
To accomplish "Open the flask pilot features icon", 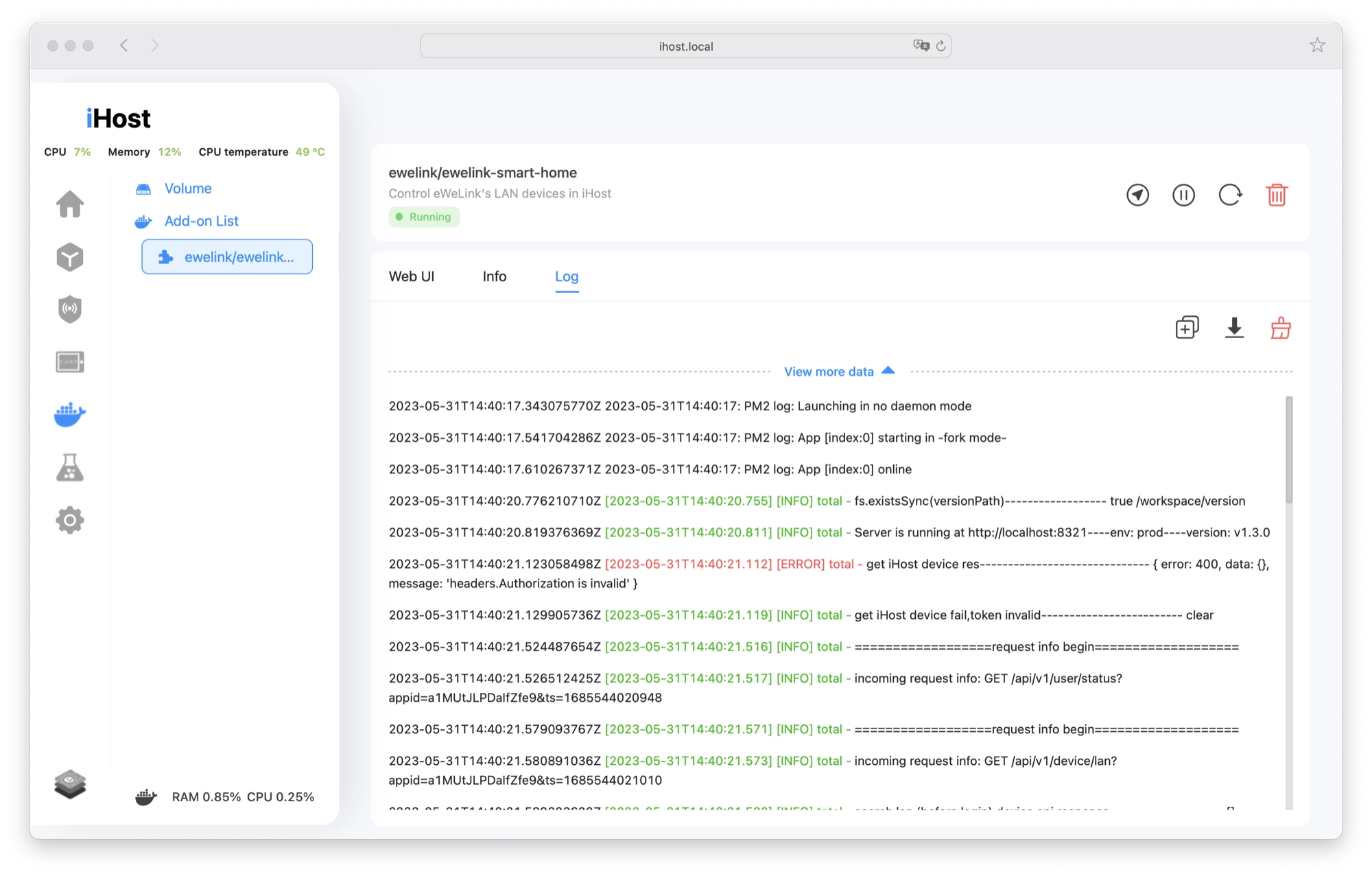I will pyautogui.click(x=70, y=467).
